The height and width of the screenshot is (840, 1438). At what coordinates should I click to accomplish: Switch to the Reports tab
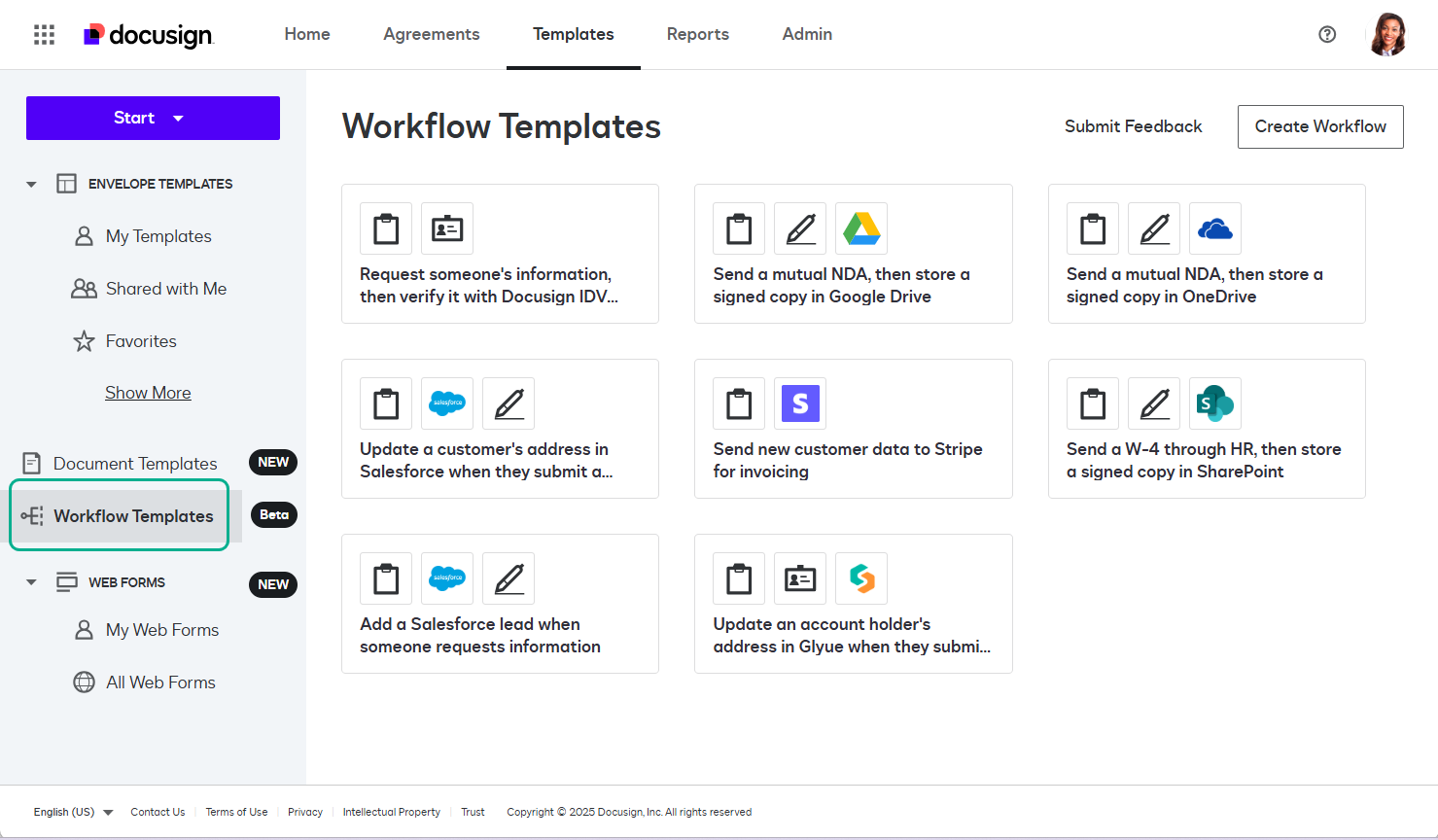pos(697,34)
